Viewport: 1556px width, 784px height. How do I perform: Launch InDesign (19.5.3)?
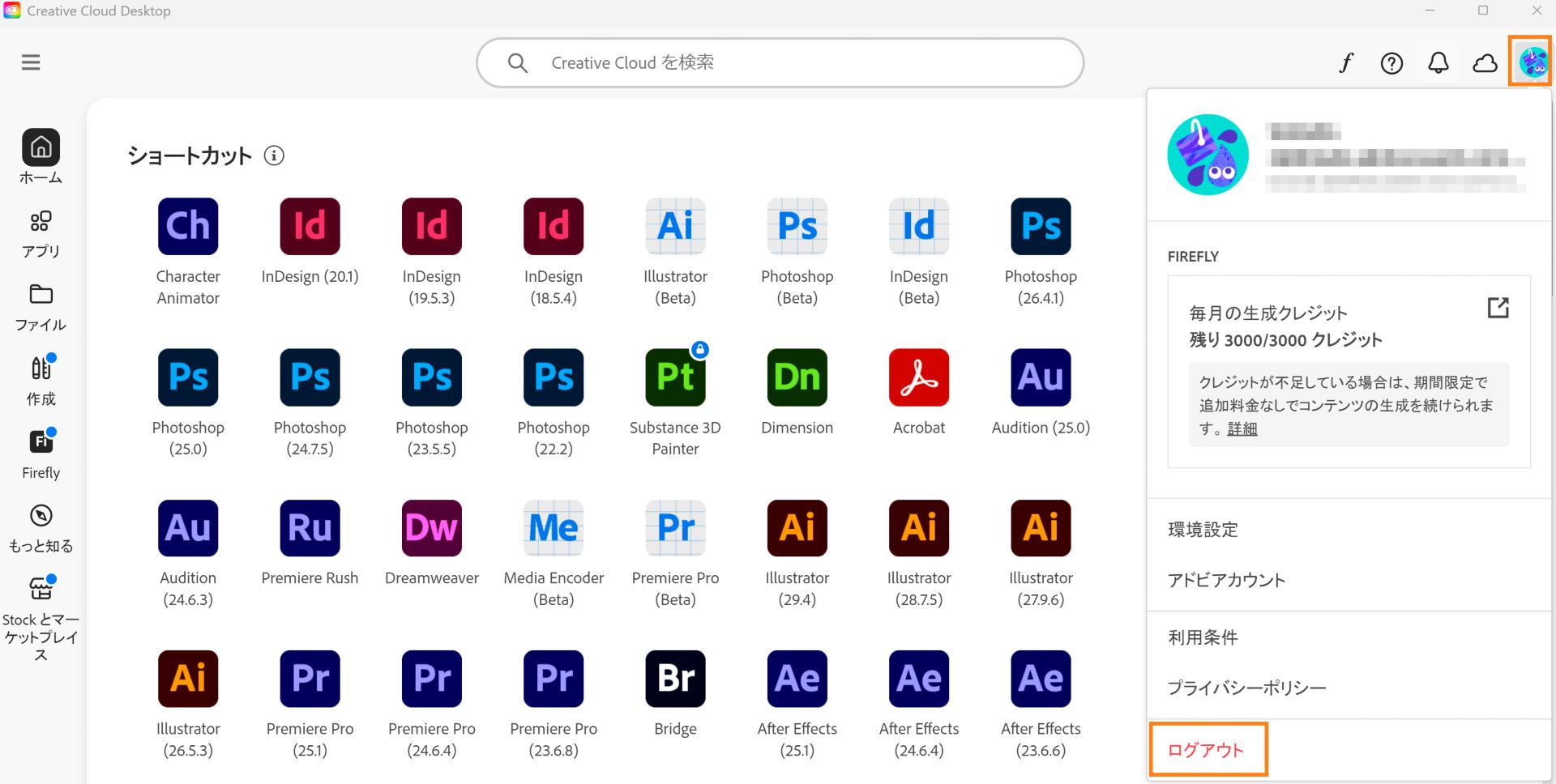pos(432,227)
